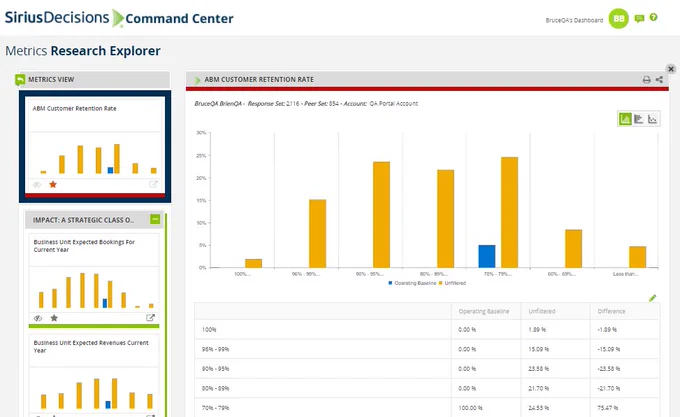Screen dimensions: 680x417
Task: Click the yellow bar for 60% - 69%
Action: click(573, 248)
